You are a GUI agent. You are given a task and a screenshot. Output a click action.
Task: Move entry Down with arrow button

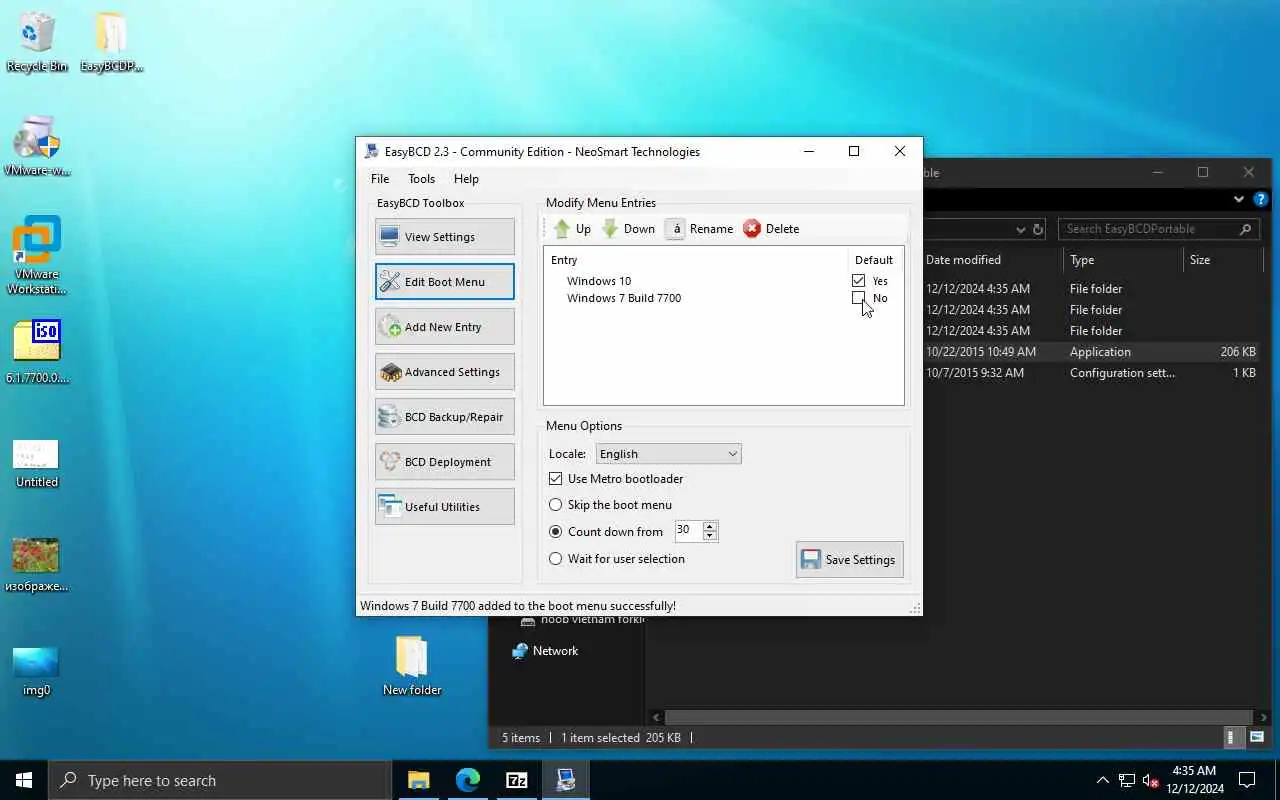pyautogui.click(x=628, y=229)
